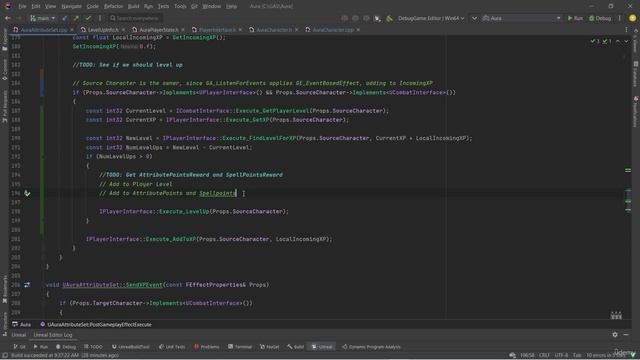Close the LevelUpInfo.h tab
The width and height of the screenshot is (640, 360).
[123, 30]
